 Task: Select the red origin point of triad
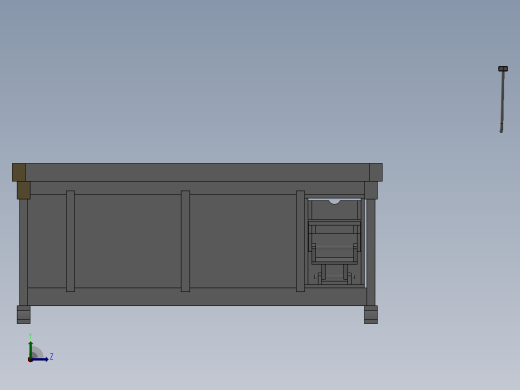tap(30, 360)
